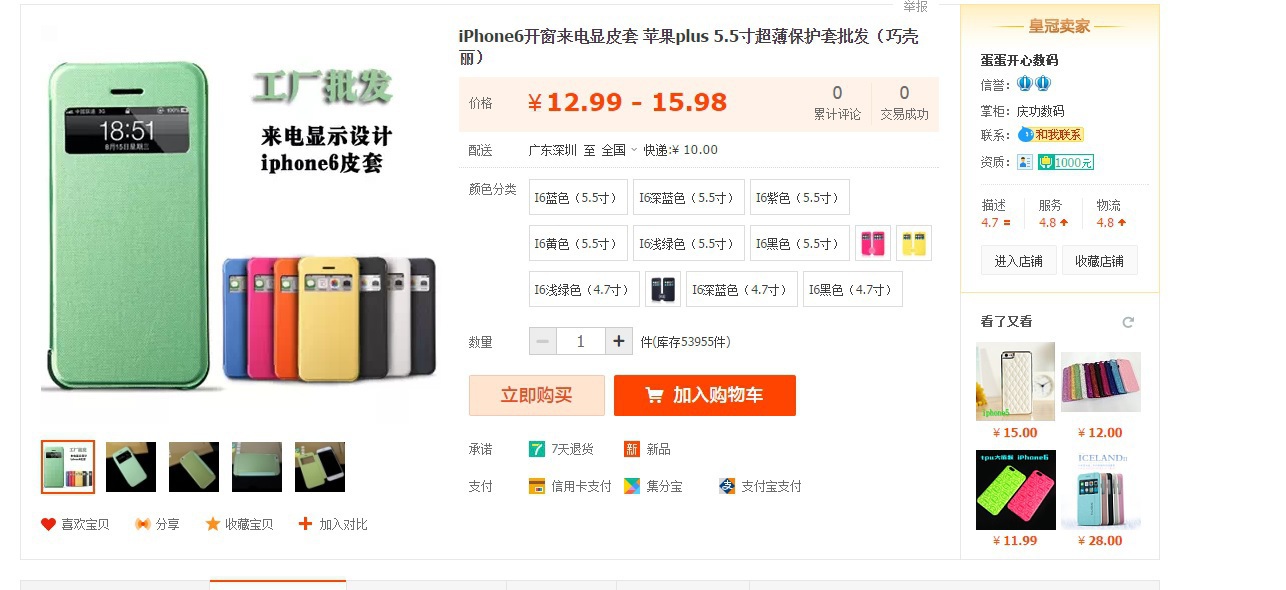This screenshot has height=590, width=1286.
Task: Click 加入购物车 add to cart button
Action: pos(705,395)
